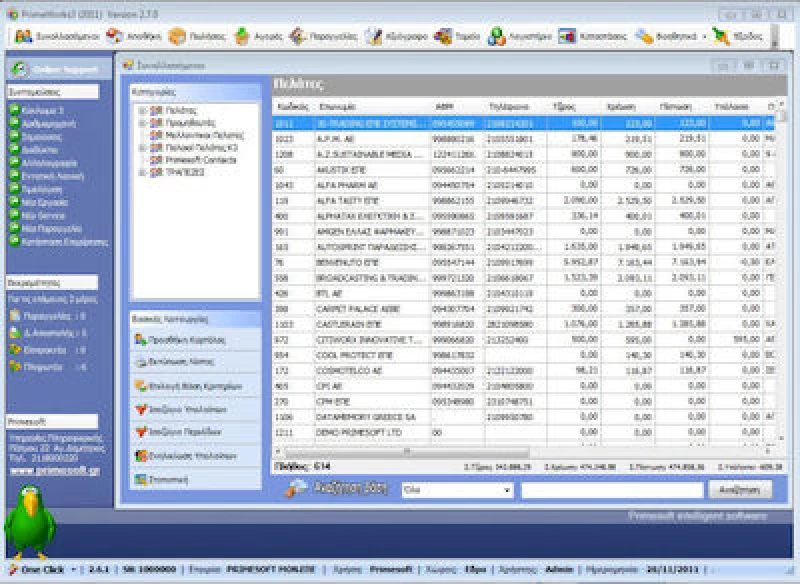The width and height of the screenshot is (800, 584).
Task: Click the Έξοδος exit toolbar icon
Action: (x=721, y=36)
